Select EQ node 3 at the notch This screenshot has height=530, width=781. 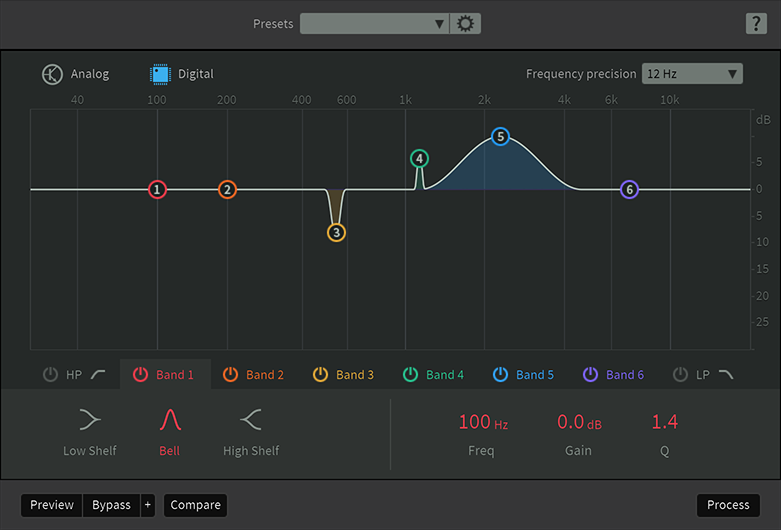pyautogui.click(x=336, y=232)
